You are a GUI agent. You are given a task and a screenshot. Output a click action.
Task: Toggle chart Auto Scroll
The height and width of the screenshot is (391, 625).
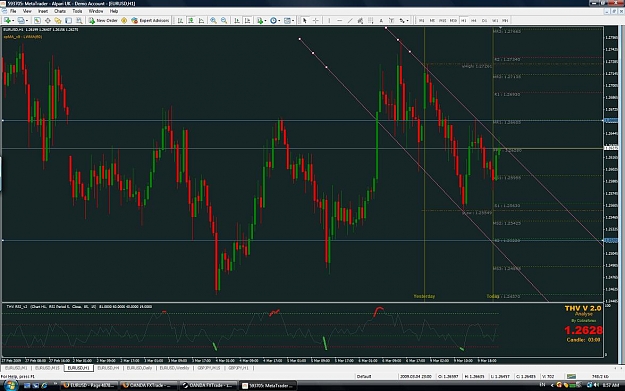point(237,20)
